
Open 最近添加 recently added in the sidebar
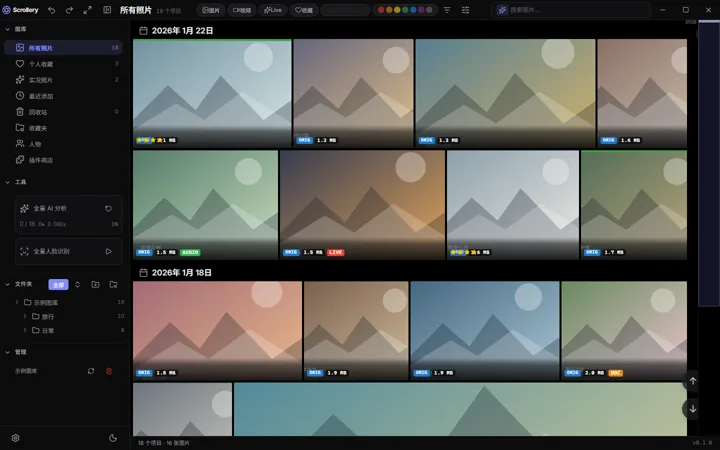click(x=63, y=96)
